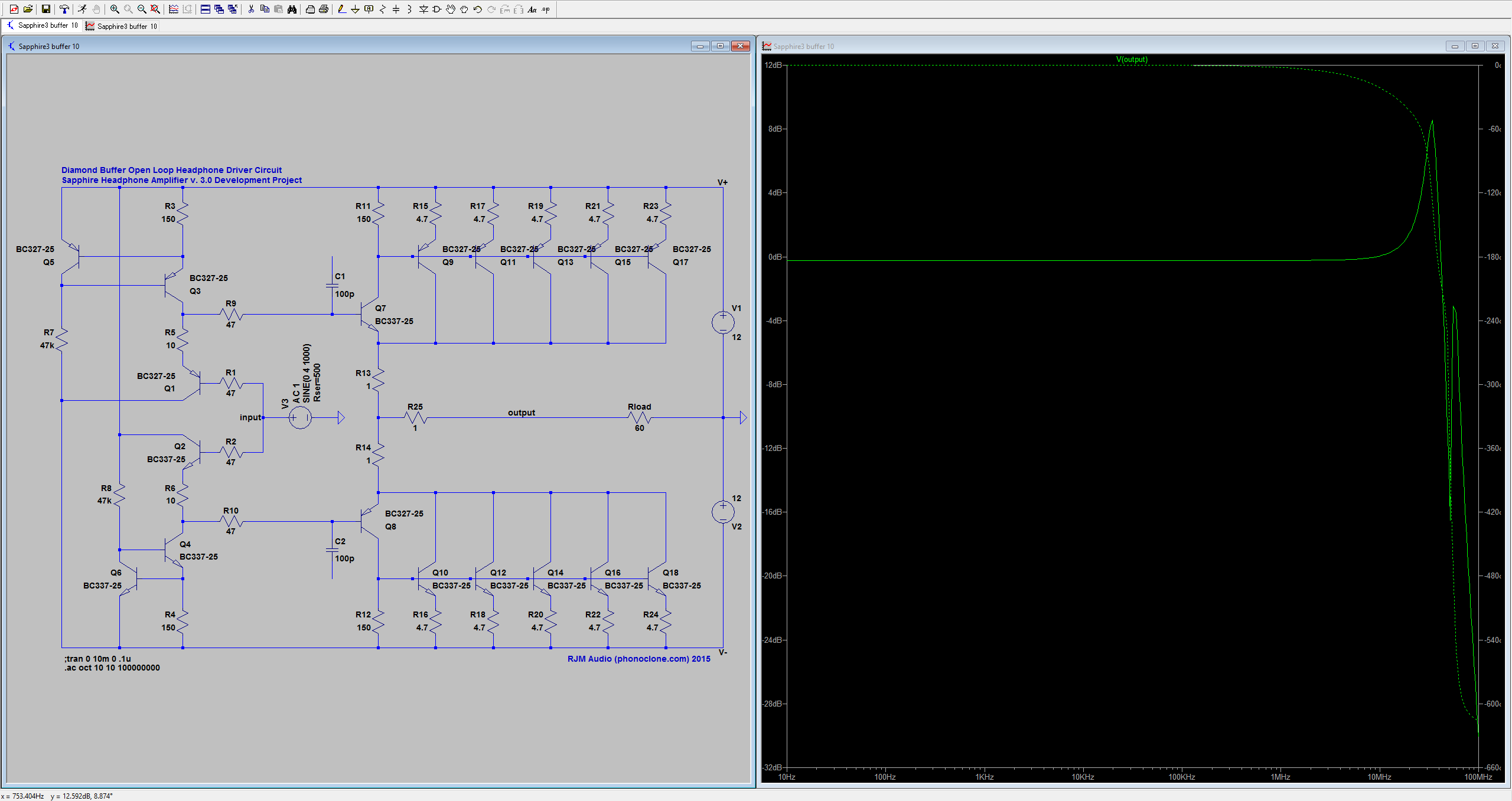Click the 'RJM Audio (phonoclone.com) 2015' text
The image size is (1512, 801).
coord(639,659)
